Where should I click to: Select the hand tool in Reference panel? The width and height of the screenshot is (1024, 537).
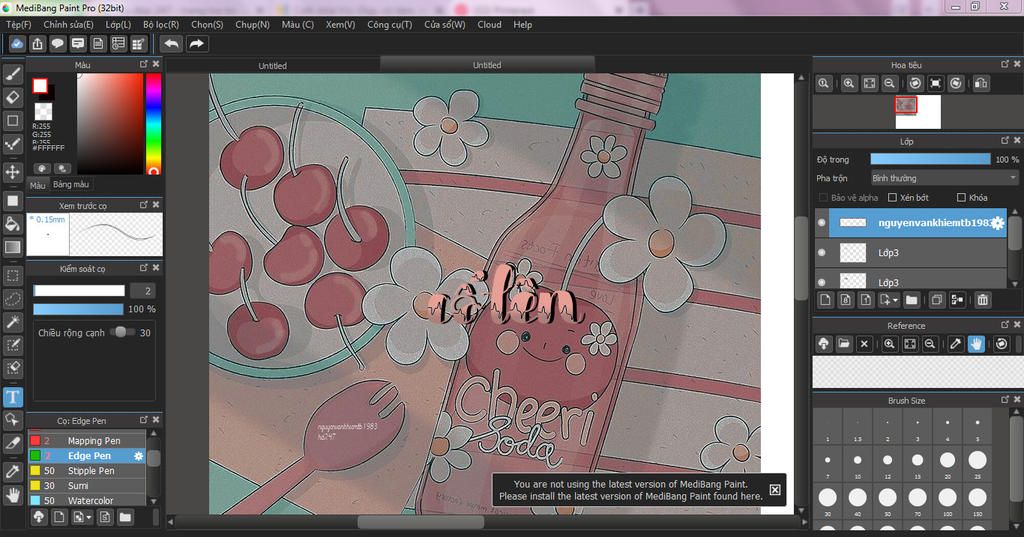click(x=976, y=344)
